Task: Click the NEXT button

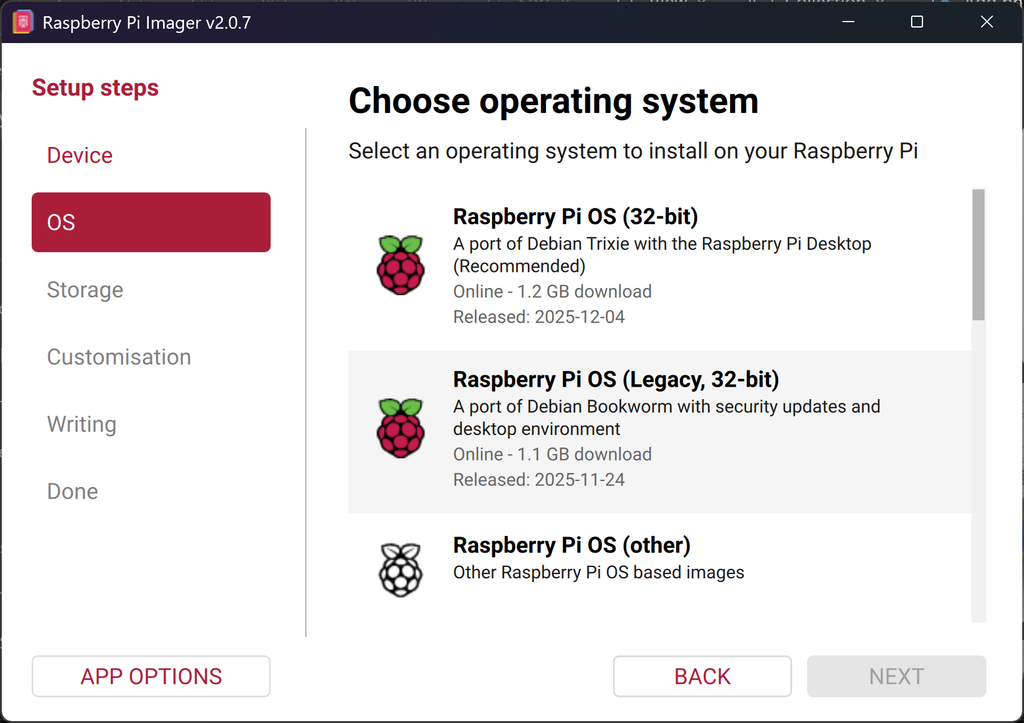Action: tap(896, 676)
